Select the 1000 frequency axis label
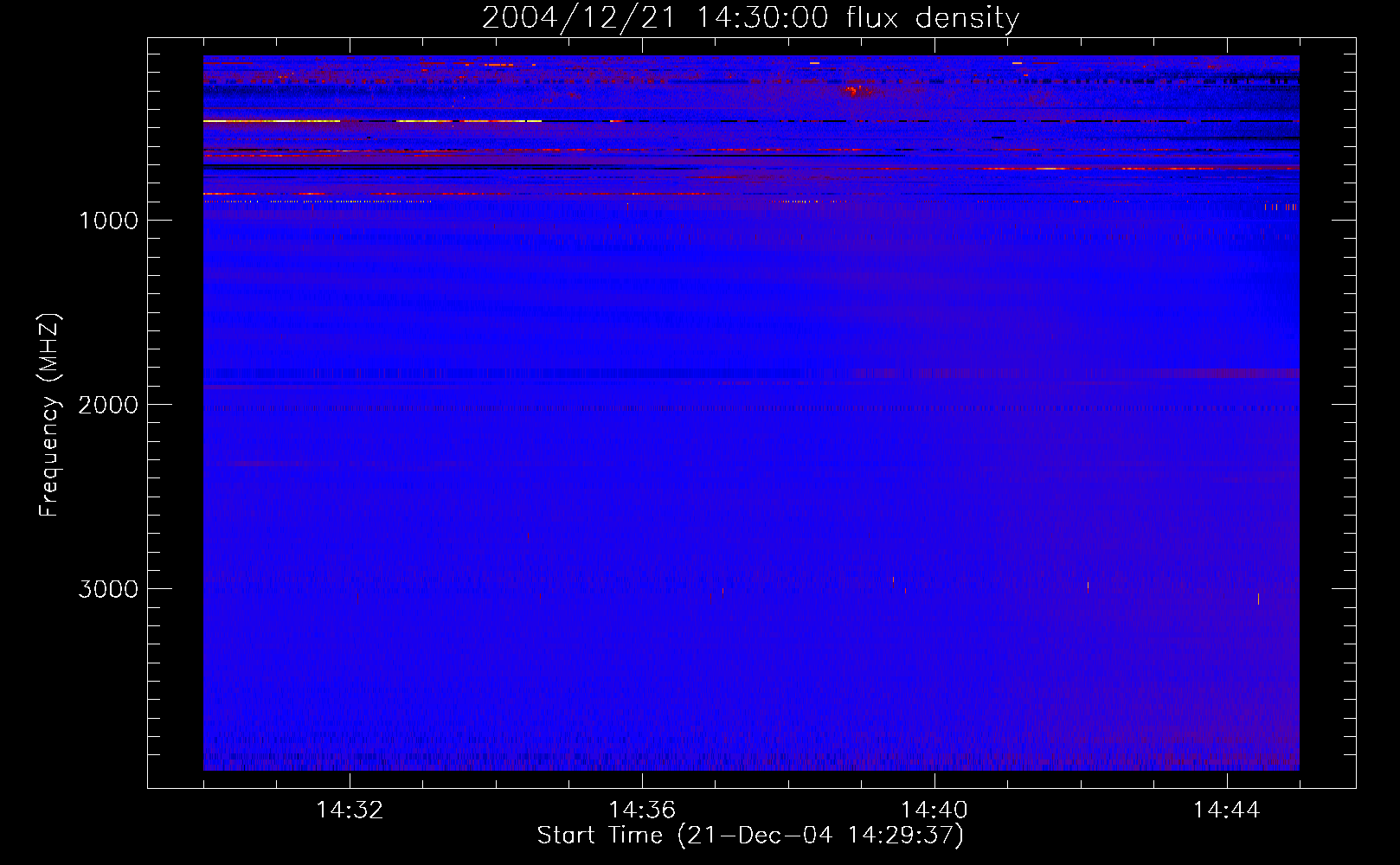Image resolution: width=1400 pixels, height=865 pixels. (108, 221)
